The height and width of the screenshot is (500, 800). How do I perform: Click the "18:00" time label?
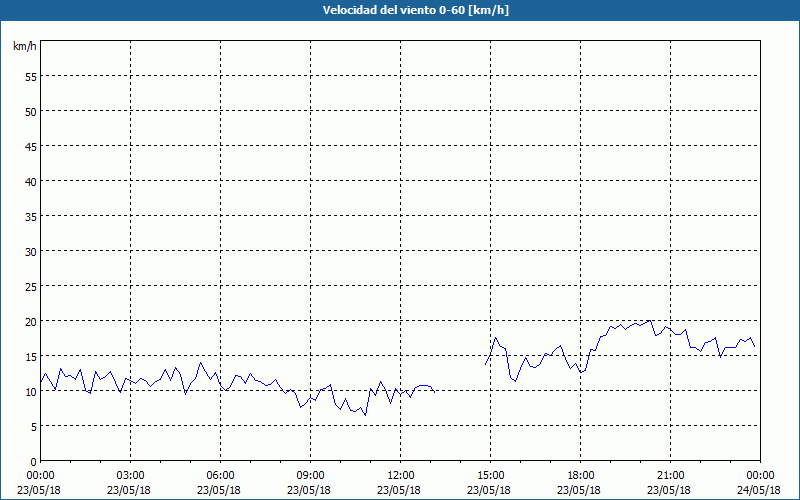(x=581, y=476)
